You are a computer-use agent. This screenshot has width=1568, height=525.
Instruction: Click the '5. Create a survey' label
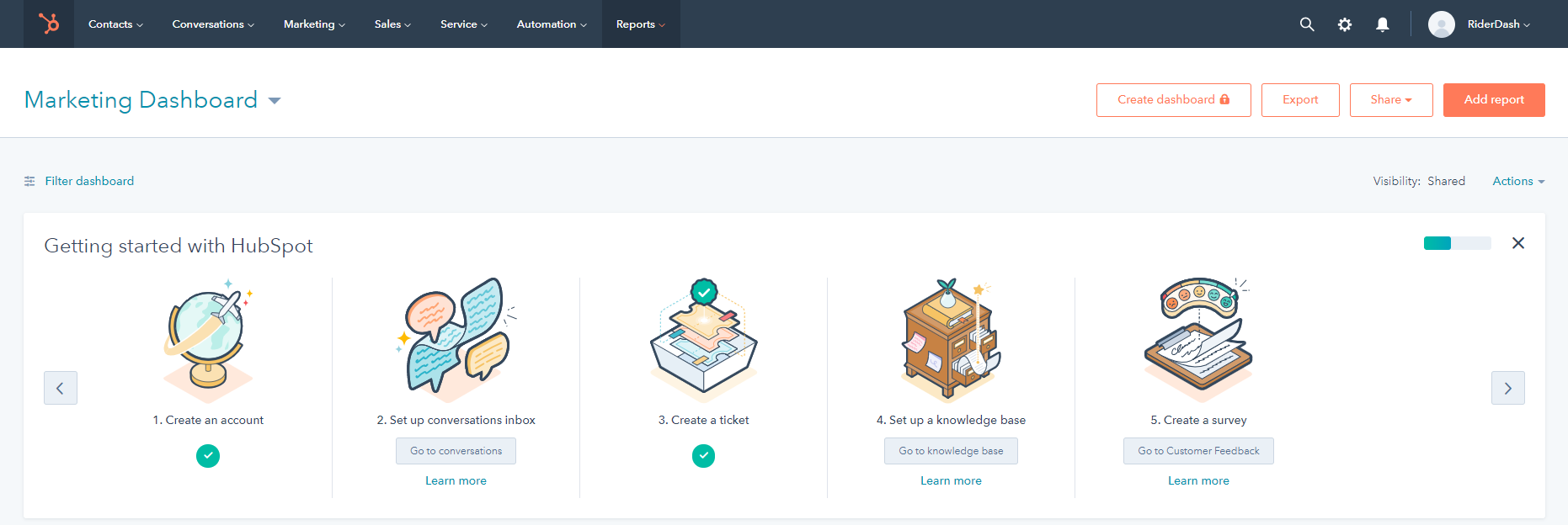coord(1198,420)
